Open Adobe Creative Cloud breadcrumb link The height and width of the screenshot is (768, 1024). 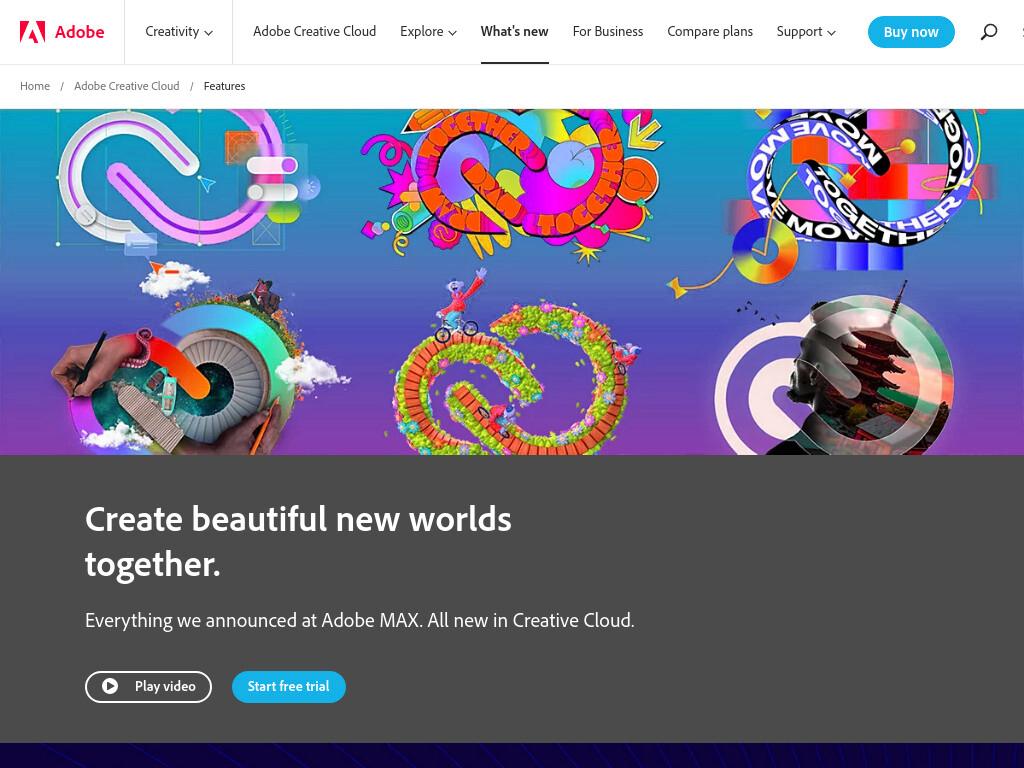[127, 86]
